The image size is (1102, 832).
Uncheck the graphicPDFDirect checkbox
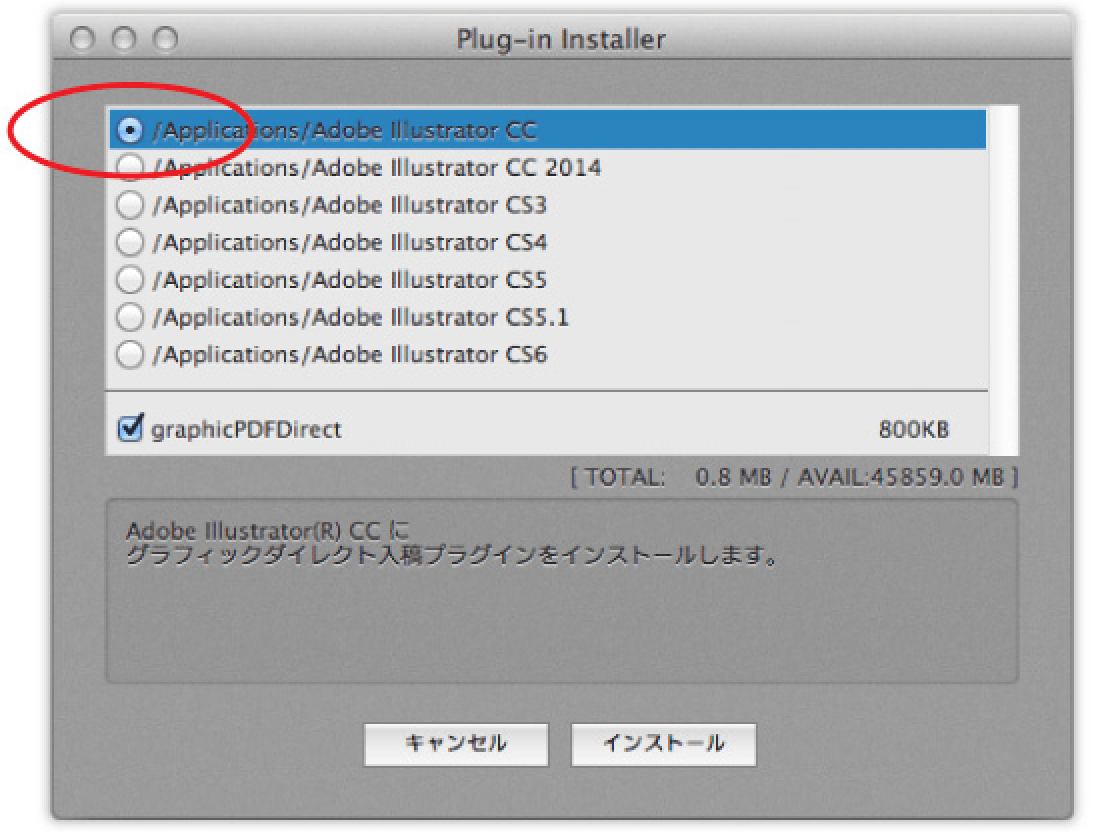tap(131, 429)
